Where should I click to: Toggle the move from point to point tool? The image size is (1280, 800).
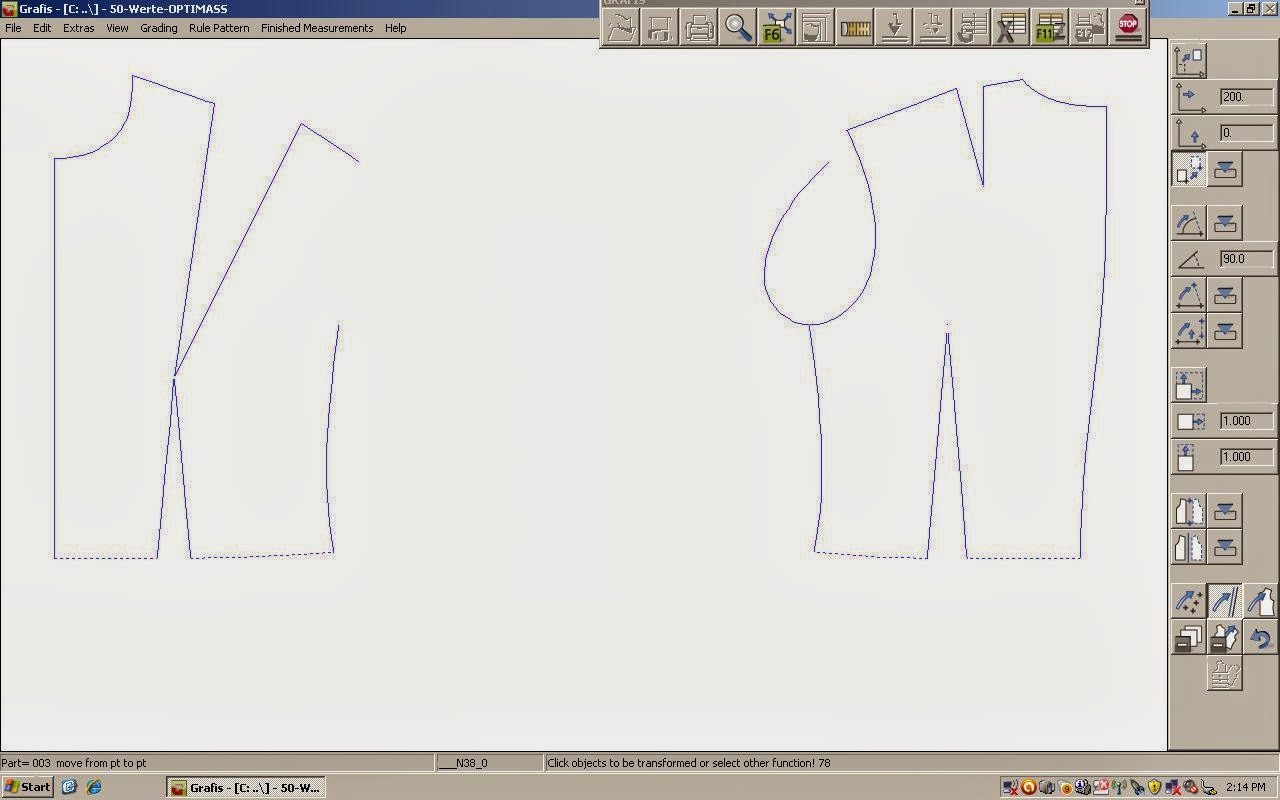point(1189,170)
